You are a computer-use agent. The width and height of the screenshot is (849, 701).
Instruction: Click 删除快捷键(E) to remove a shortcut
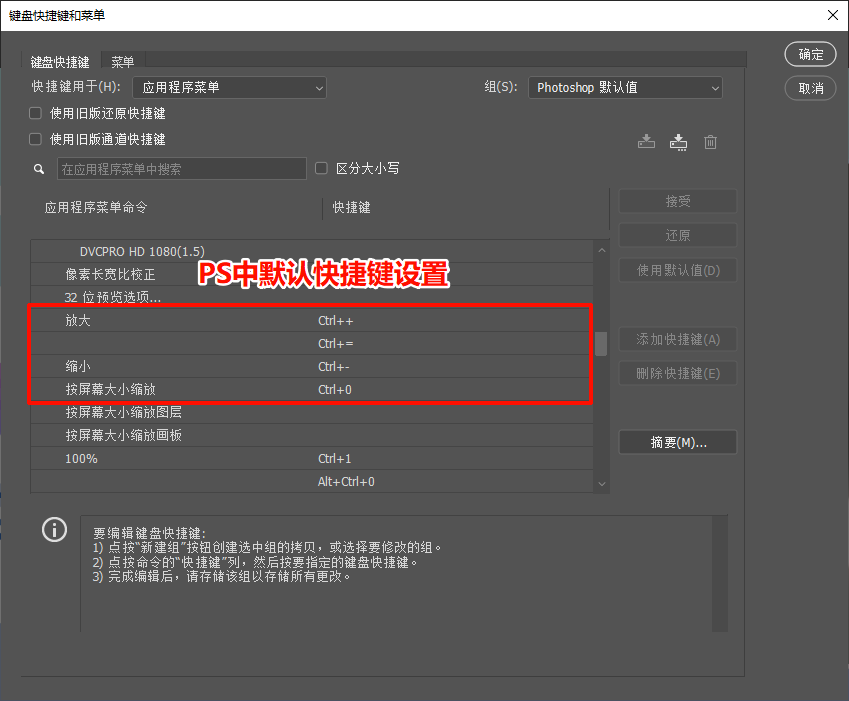pos(677,372)
